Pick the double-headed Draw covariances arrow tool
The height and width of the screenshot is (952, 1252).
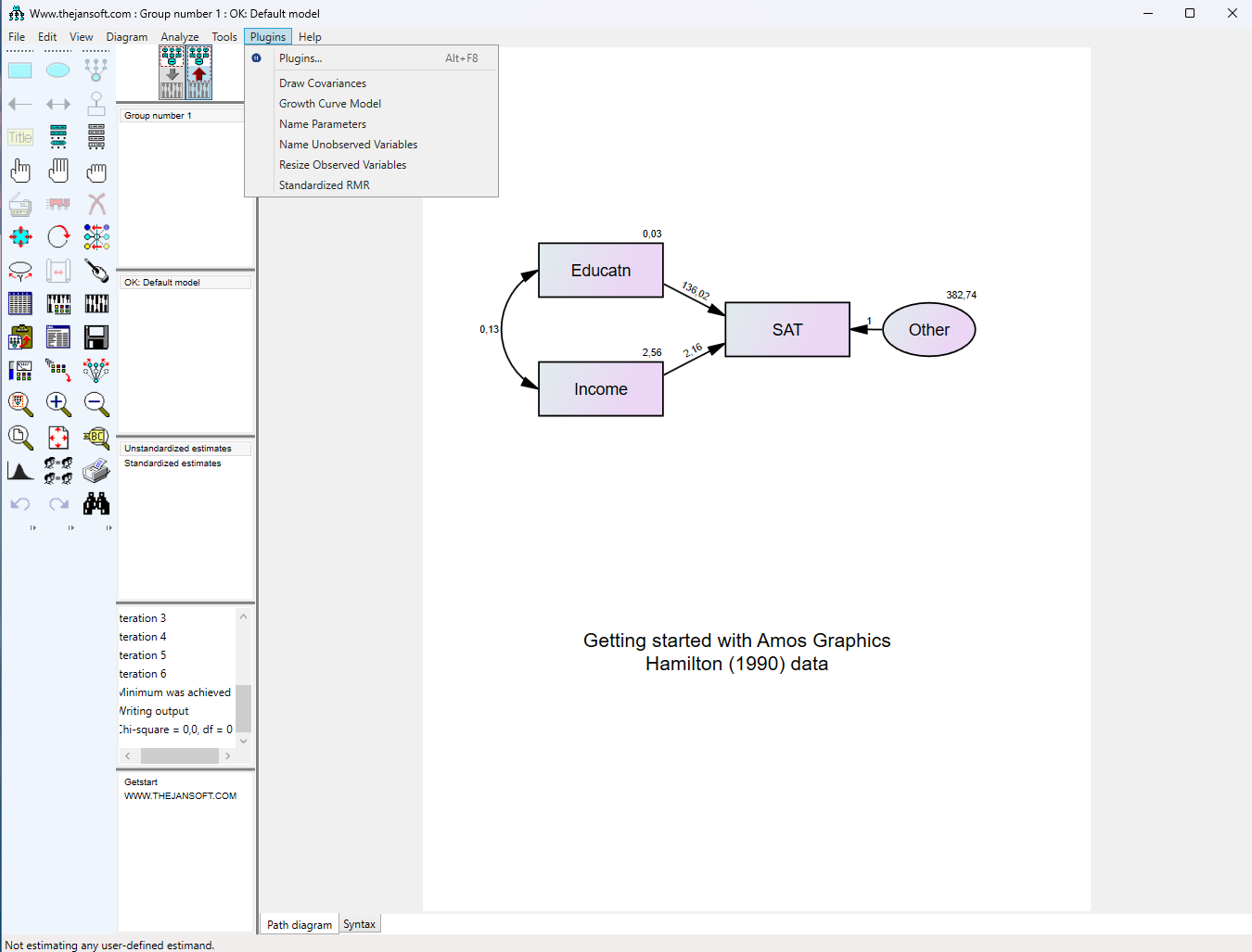(58, 104)
